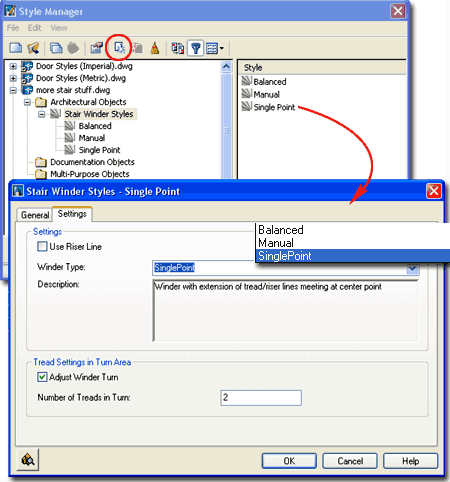Screen dimensions: 450x482
Task: Click the New Drawing toolbar icon
Action: [x=16, y=48]
